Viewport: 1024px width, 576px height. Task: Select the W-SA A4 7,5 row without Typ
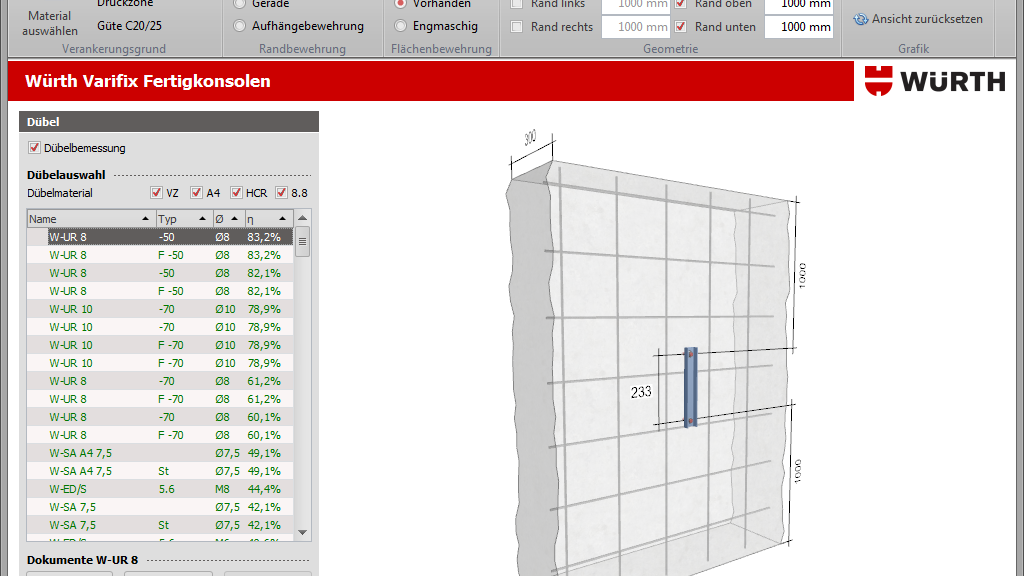pos(160,453)
